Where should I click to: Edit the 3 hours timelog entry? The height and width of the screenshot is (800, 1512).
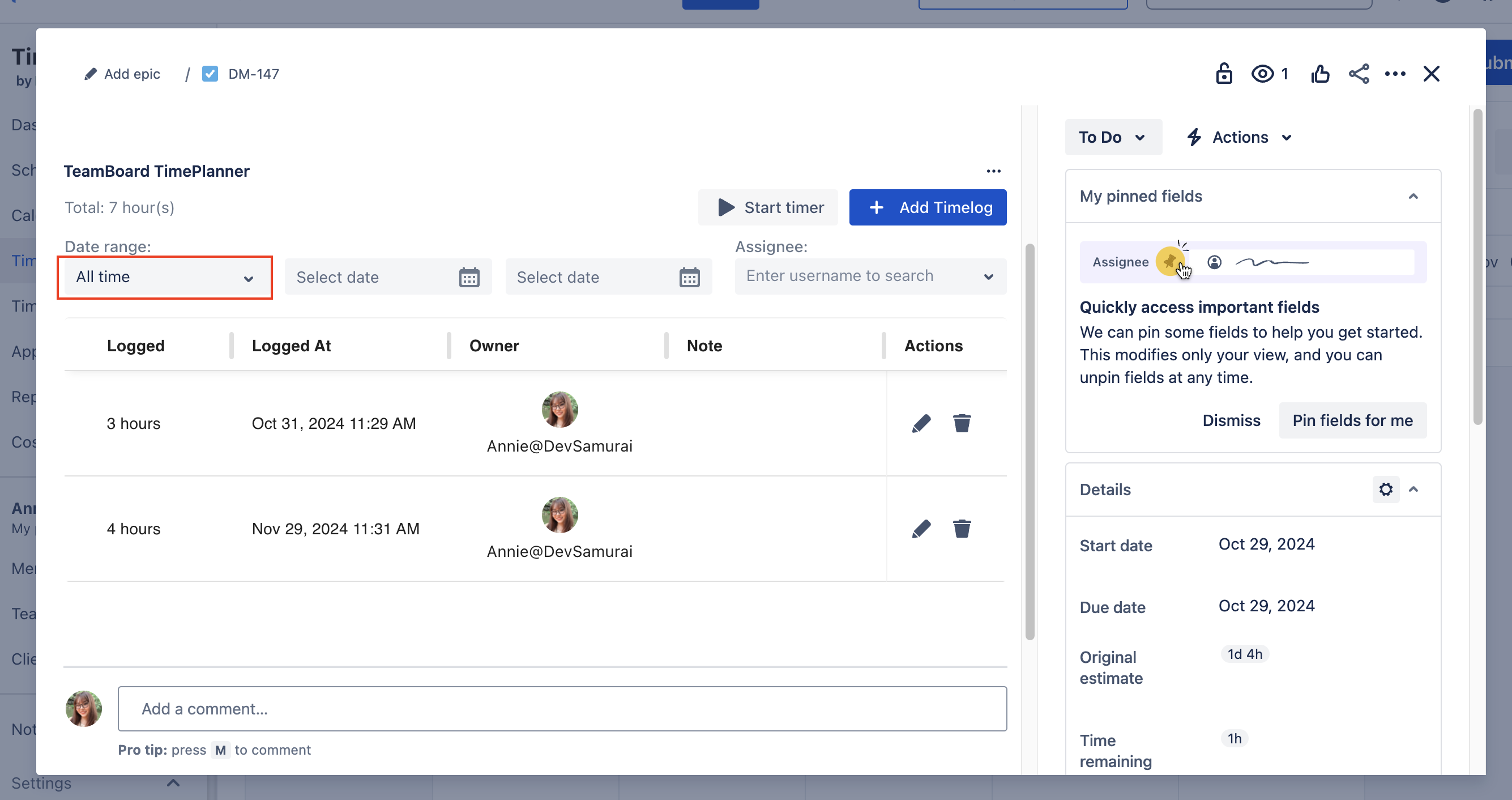point(921,423)
